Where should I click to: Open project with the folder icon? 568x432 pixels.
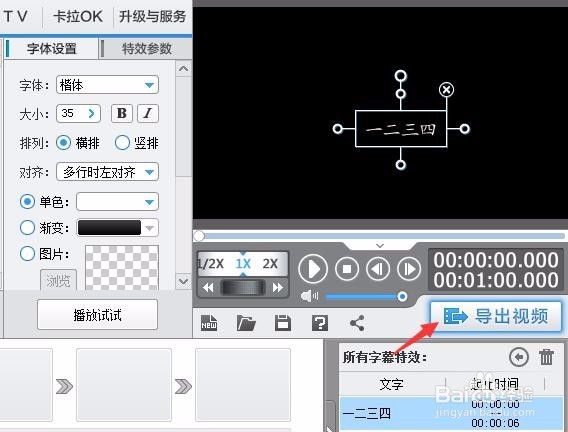(x=246, y=322)
